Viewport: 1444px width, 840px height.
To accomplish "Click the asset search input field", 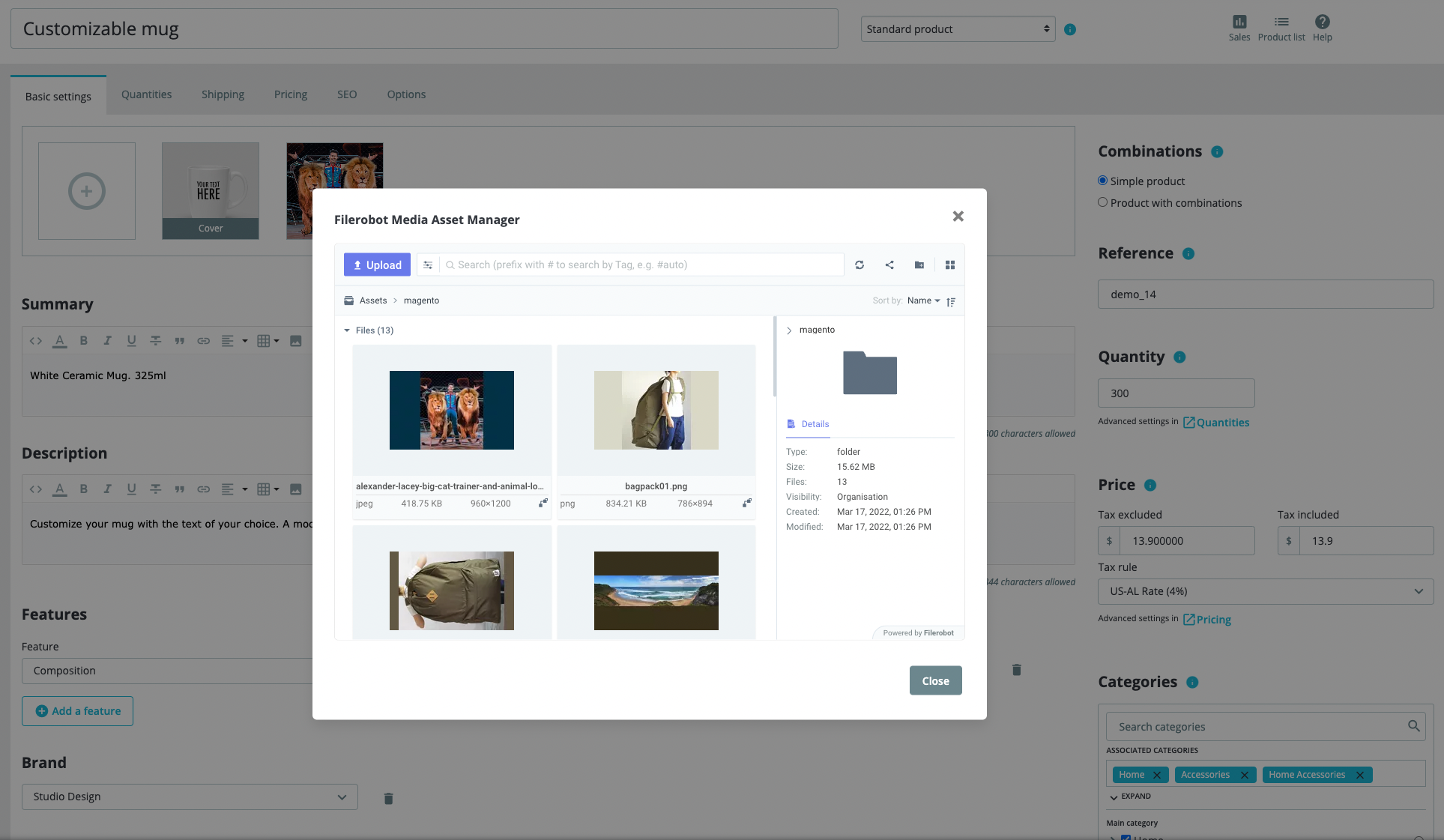I will tap(642, 265).
